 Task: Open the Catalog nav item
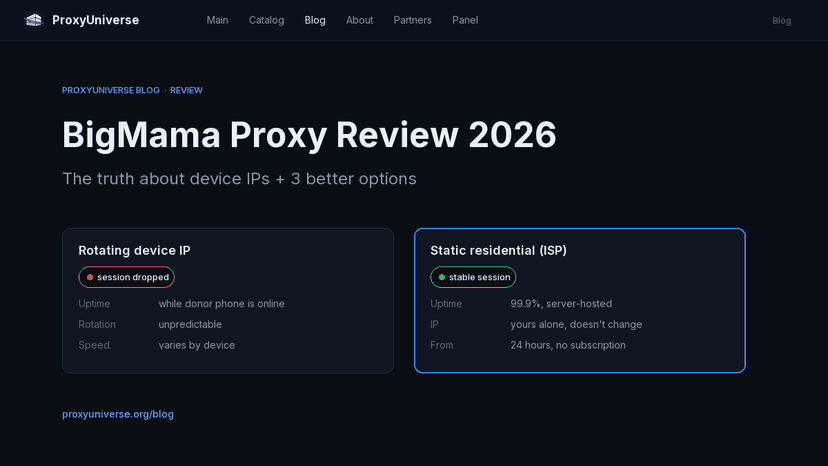coord(266,20)
